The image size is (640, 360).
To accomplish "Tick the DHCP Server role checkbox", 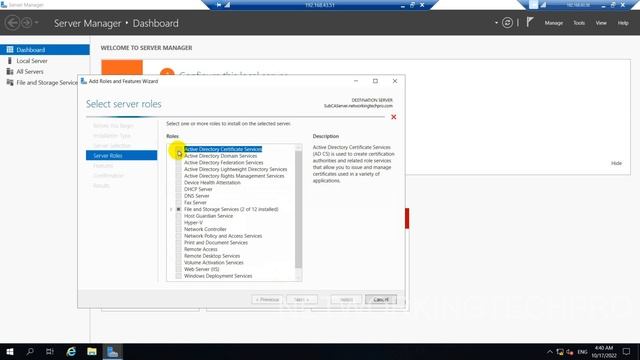I will 179,189.
